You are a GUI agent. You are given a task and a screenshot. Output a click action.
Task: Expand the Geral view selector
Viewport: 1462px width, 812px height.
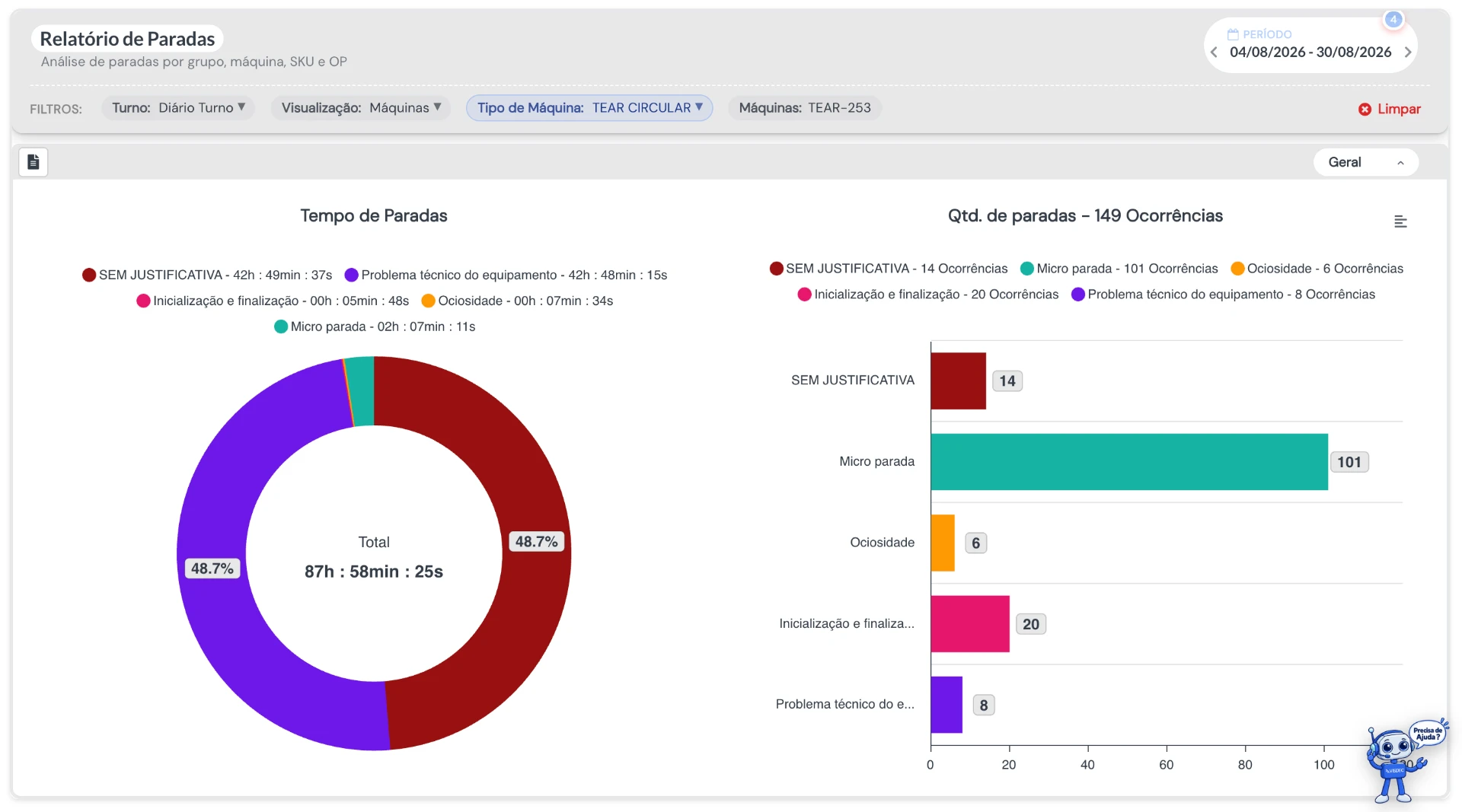1365,162
